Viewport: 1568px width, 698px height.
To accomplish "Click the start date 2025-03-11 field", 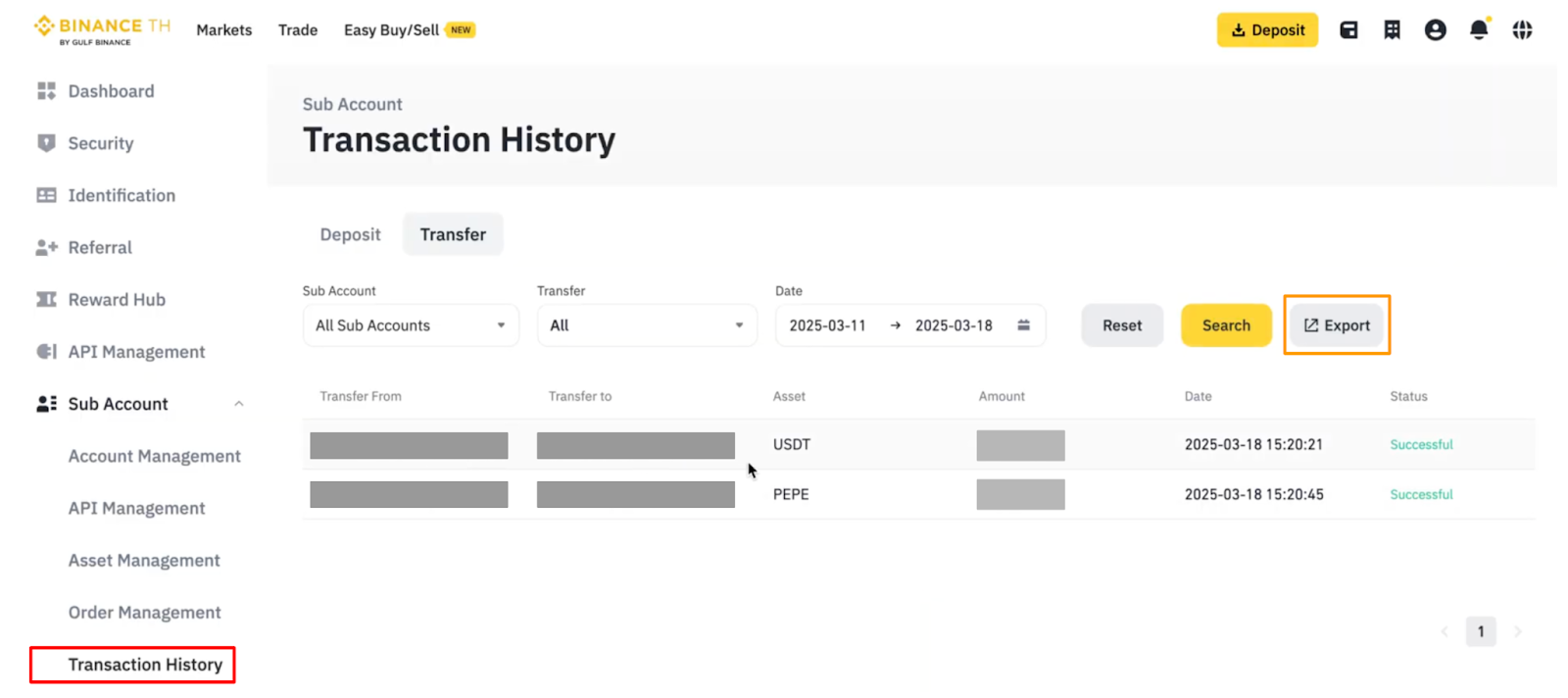I will coord(827,325).
